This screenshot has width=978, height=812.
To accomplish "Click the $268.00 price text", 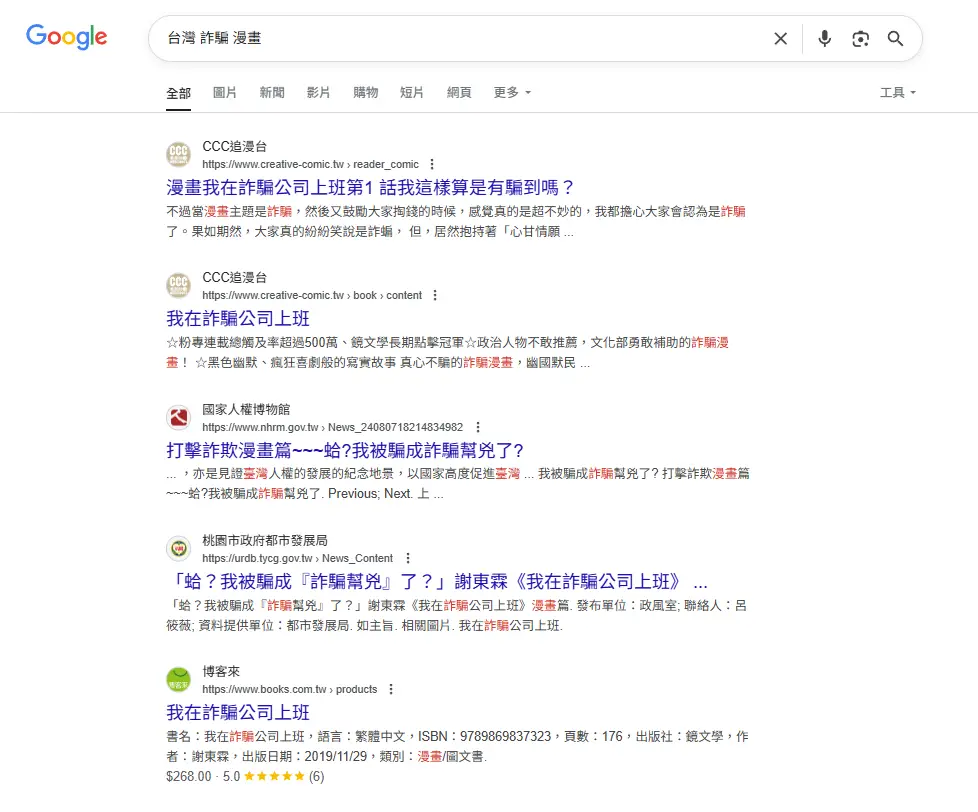I will tap(189, 776).
